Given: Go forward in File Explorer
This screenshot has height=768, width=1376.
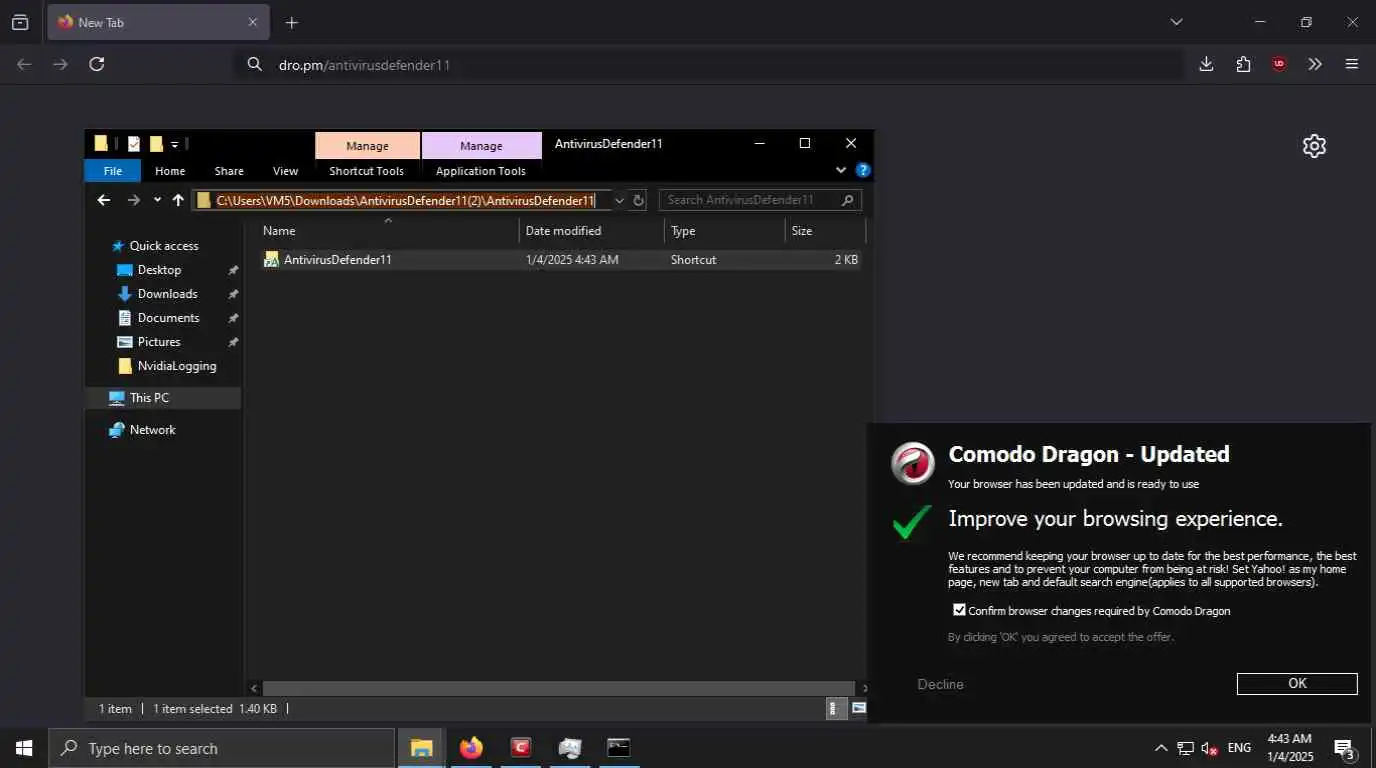Looking at the screenshot, I should [134, 200].
